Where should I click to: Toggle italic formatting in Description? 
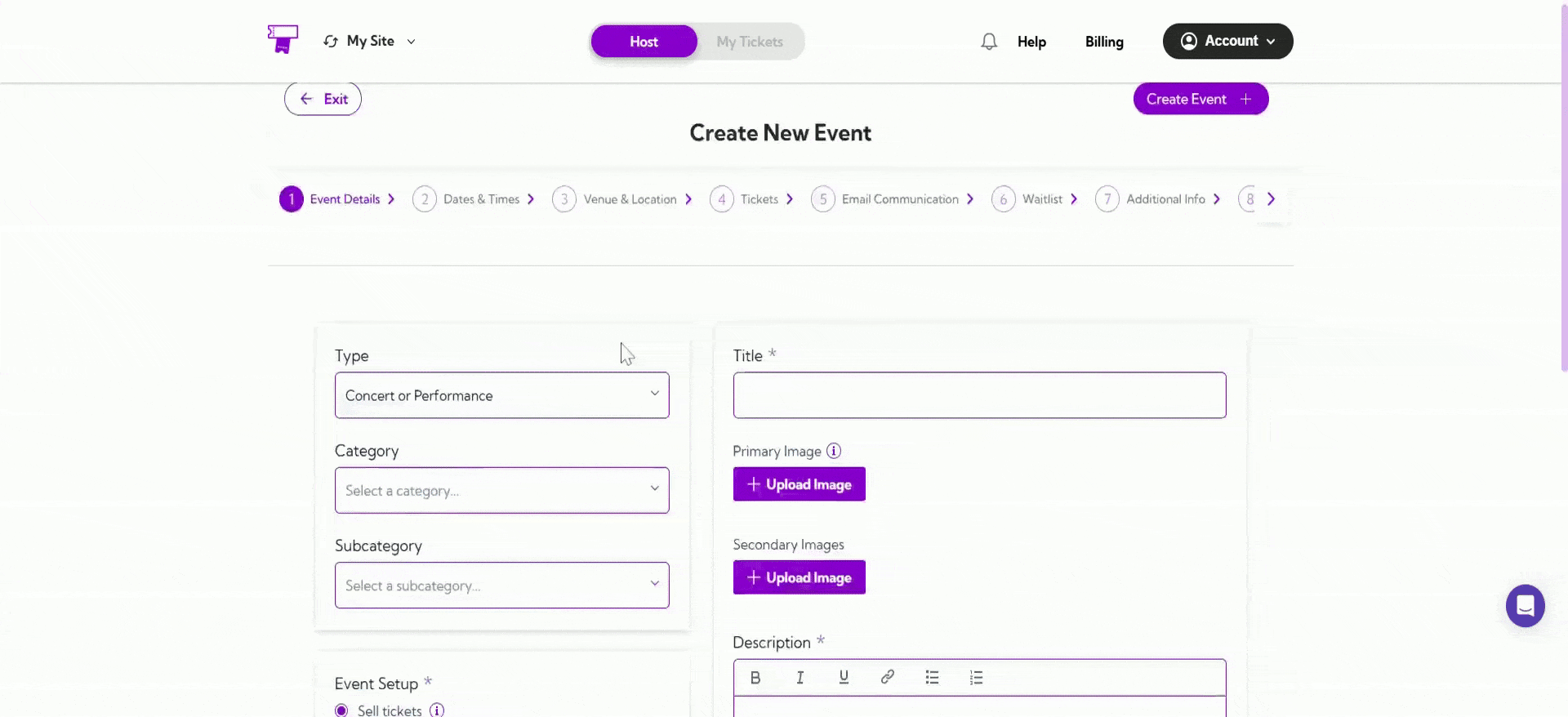(x=800, y=677)
